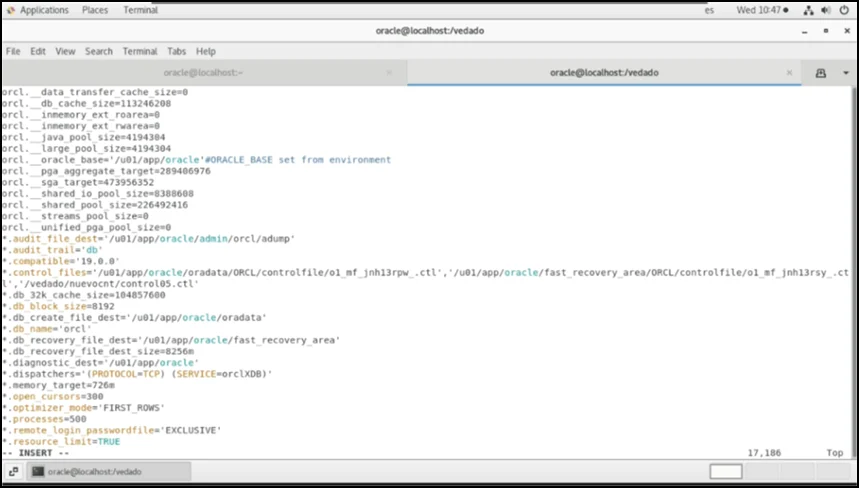Click the orcl.__large_pool_size=4194304 line
The image size is (859, 488).
point(87,148)
